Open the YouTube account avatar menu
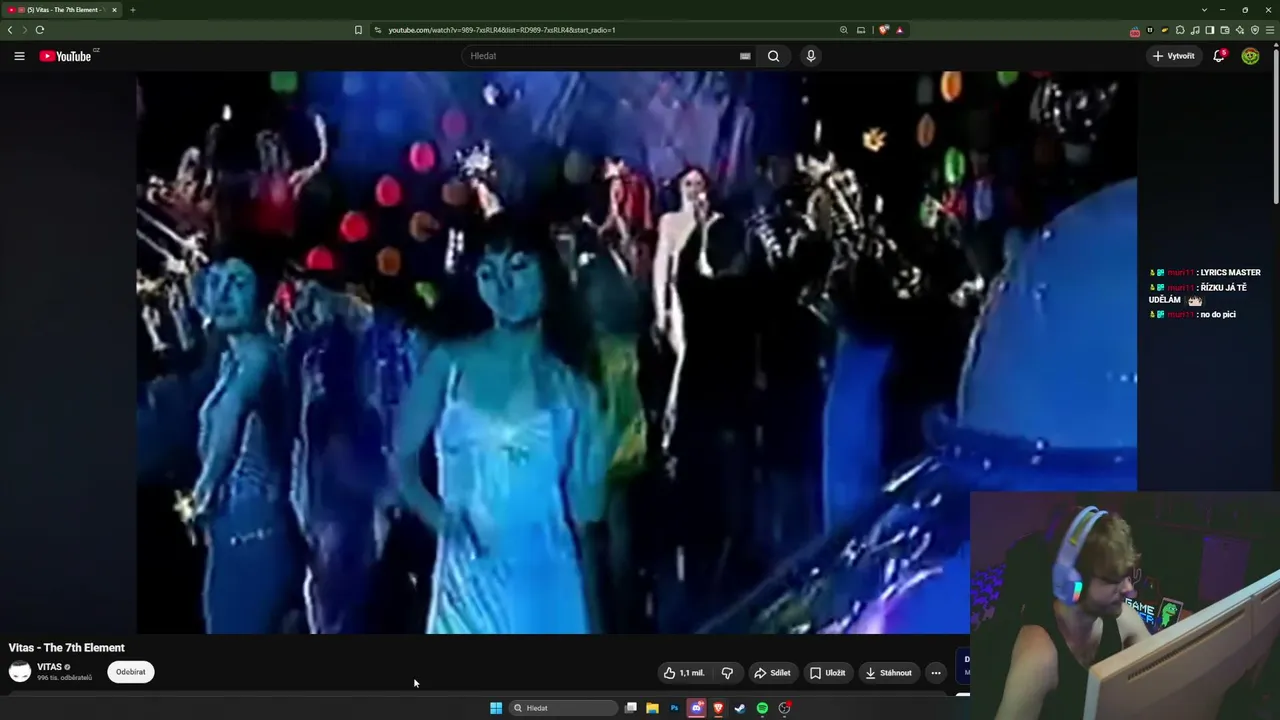The height and width of the screenshot is (720, 1280). (1251, 56)
